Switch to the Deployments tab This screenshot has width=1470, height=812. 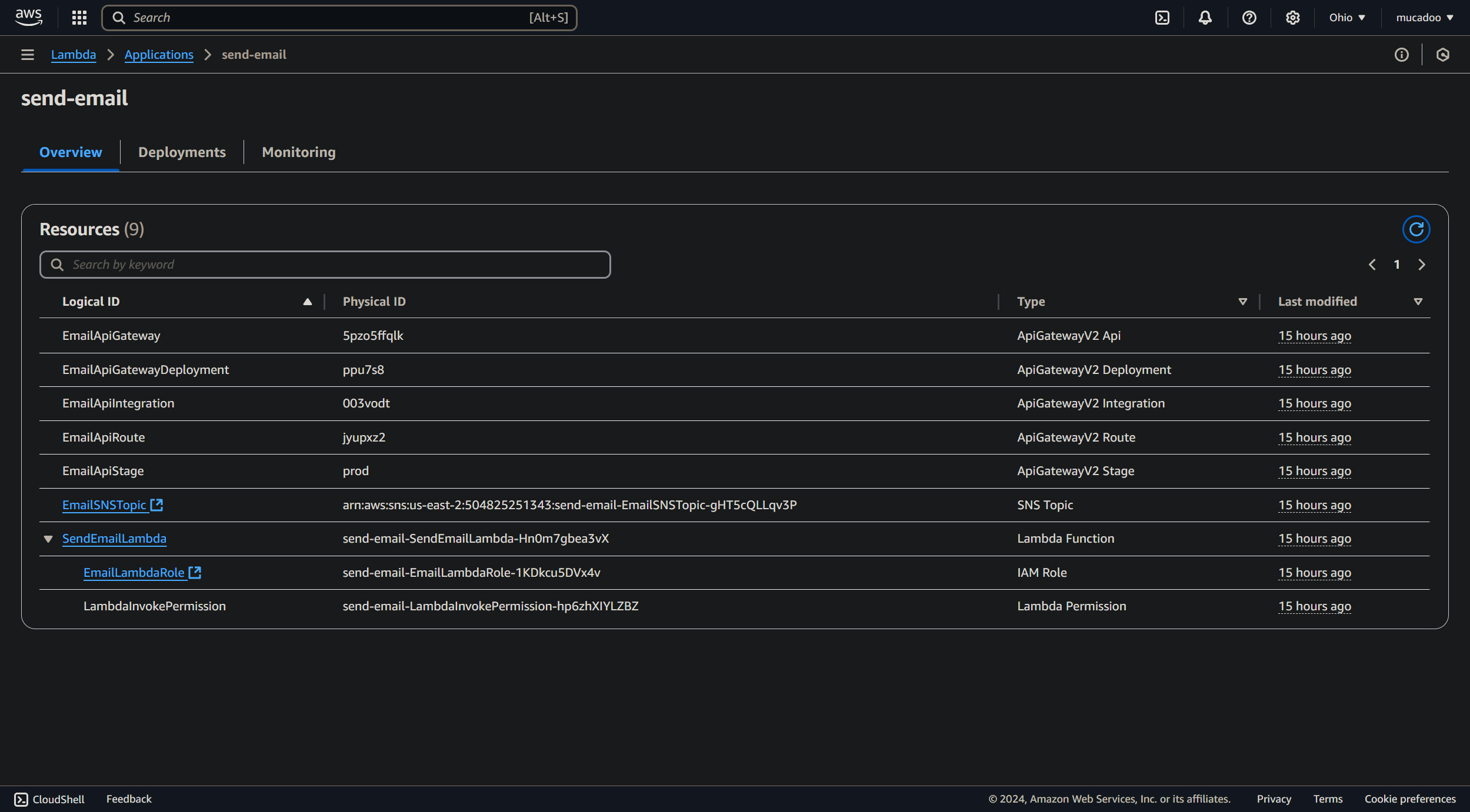click(x=182, y=152)
